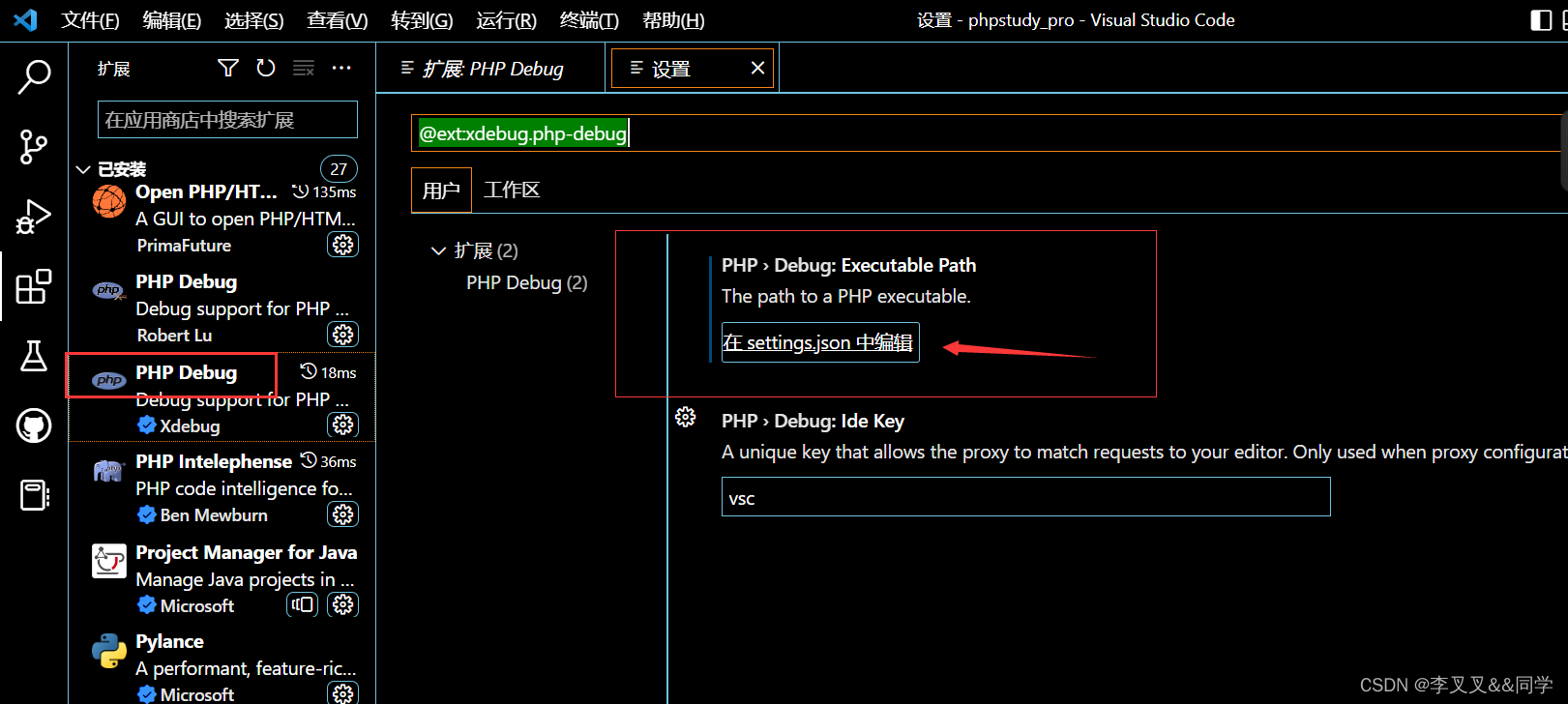This screenshot has height=704, width=1568.
Task: Open the GitHub view icon
Action: [x=34, y=425]
